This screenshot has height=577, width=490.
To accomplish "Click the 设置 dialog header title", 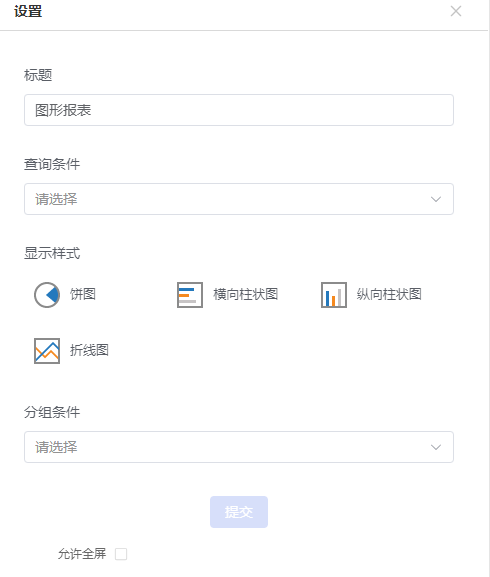I will [28, 11].
